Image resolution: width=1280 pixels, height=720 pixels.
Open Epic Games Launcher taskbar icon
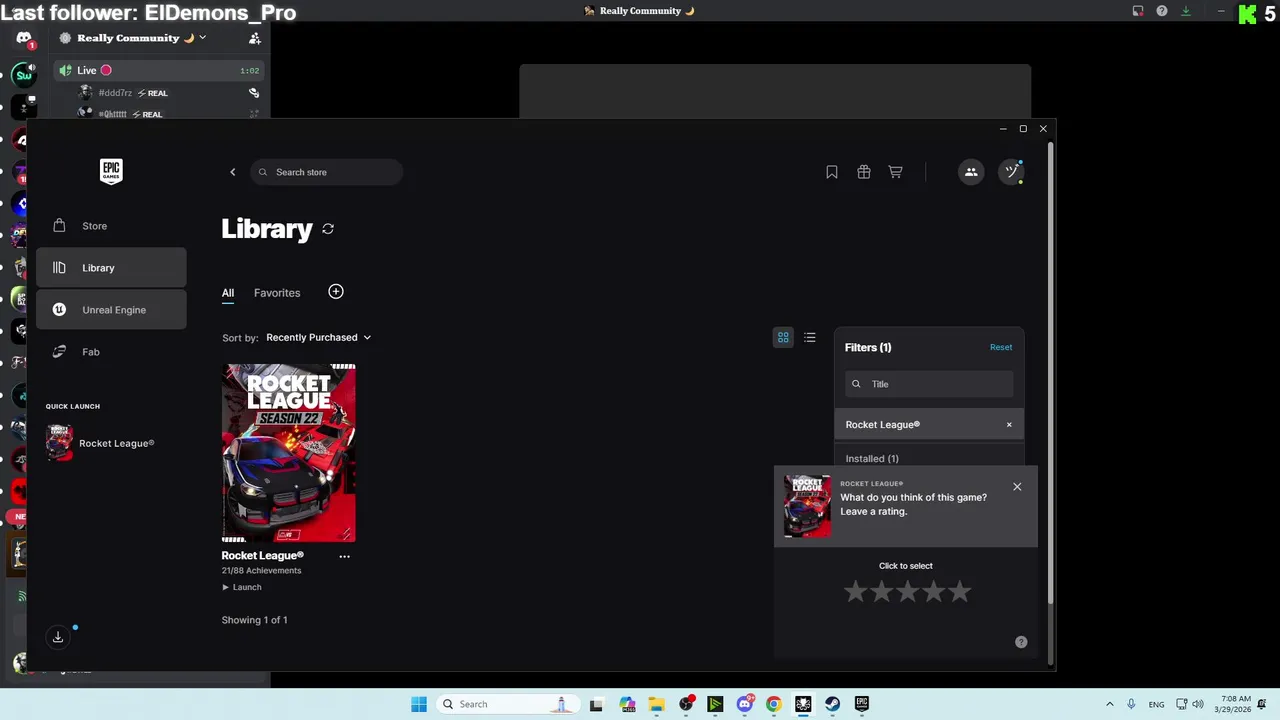[x=862, y=704]
